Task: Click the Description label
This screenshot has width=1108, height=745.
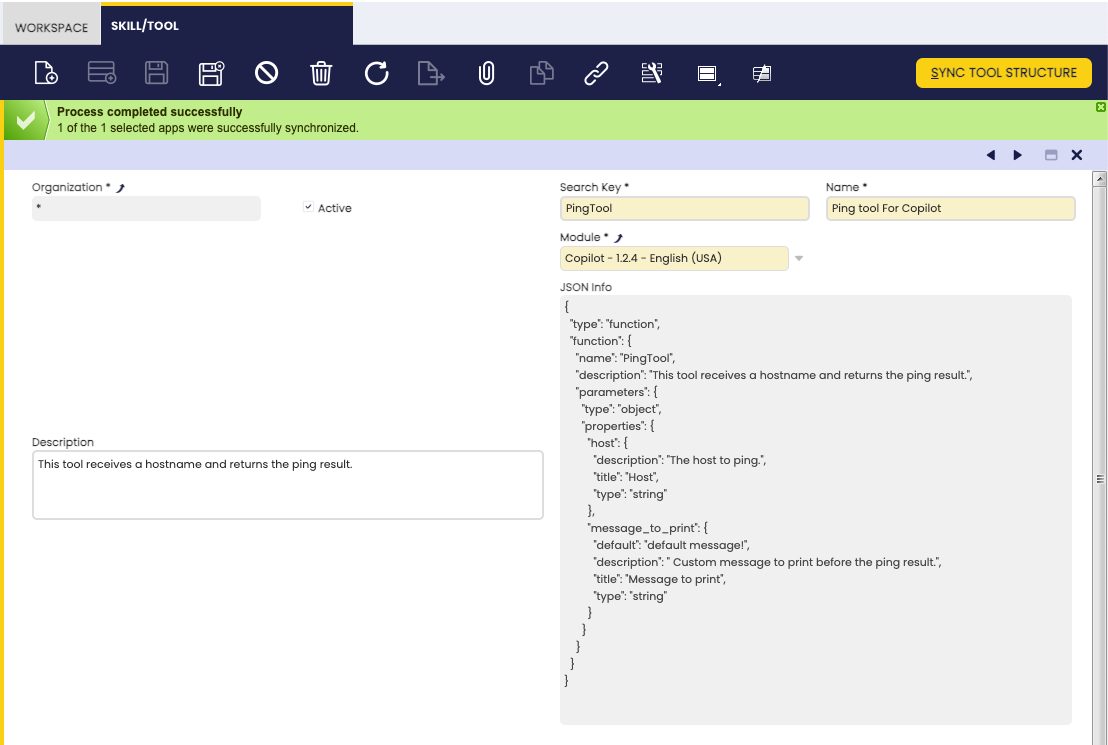Action: [x=63, y=442]
